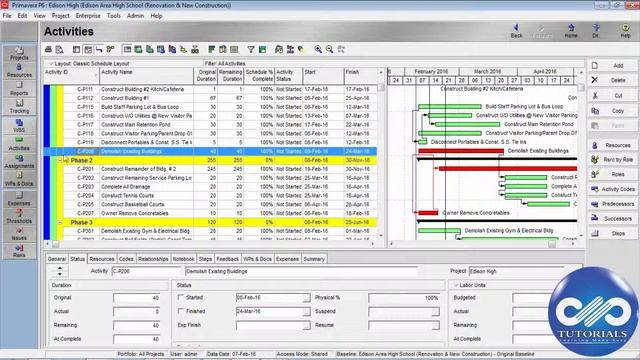Zoom in on the Gantt timescale
Viewport: 640px width, 360px height.
(318, 49)
